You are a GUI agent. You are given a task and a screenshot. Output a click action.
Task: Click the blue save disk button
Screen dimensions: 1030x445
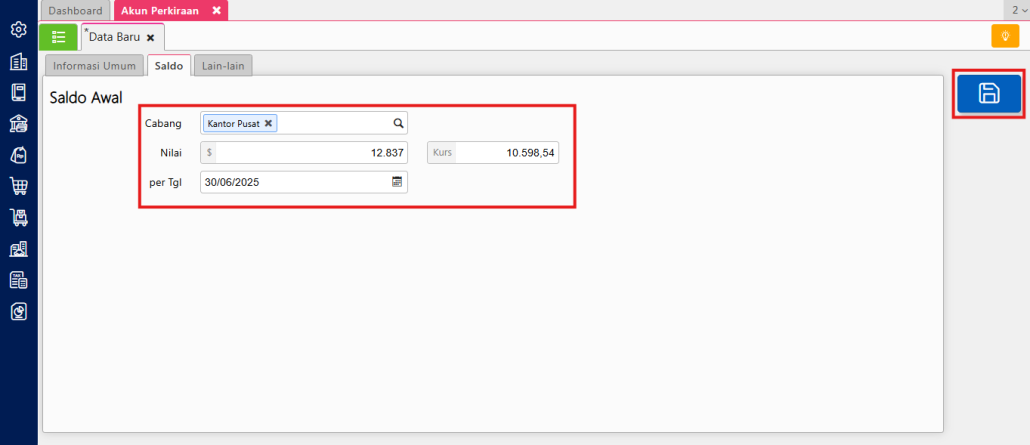pyautogui.click(x=988, y=94)
